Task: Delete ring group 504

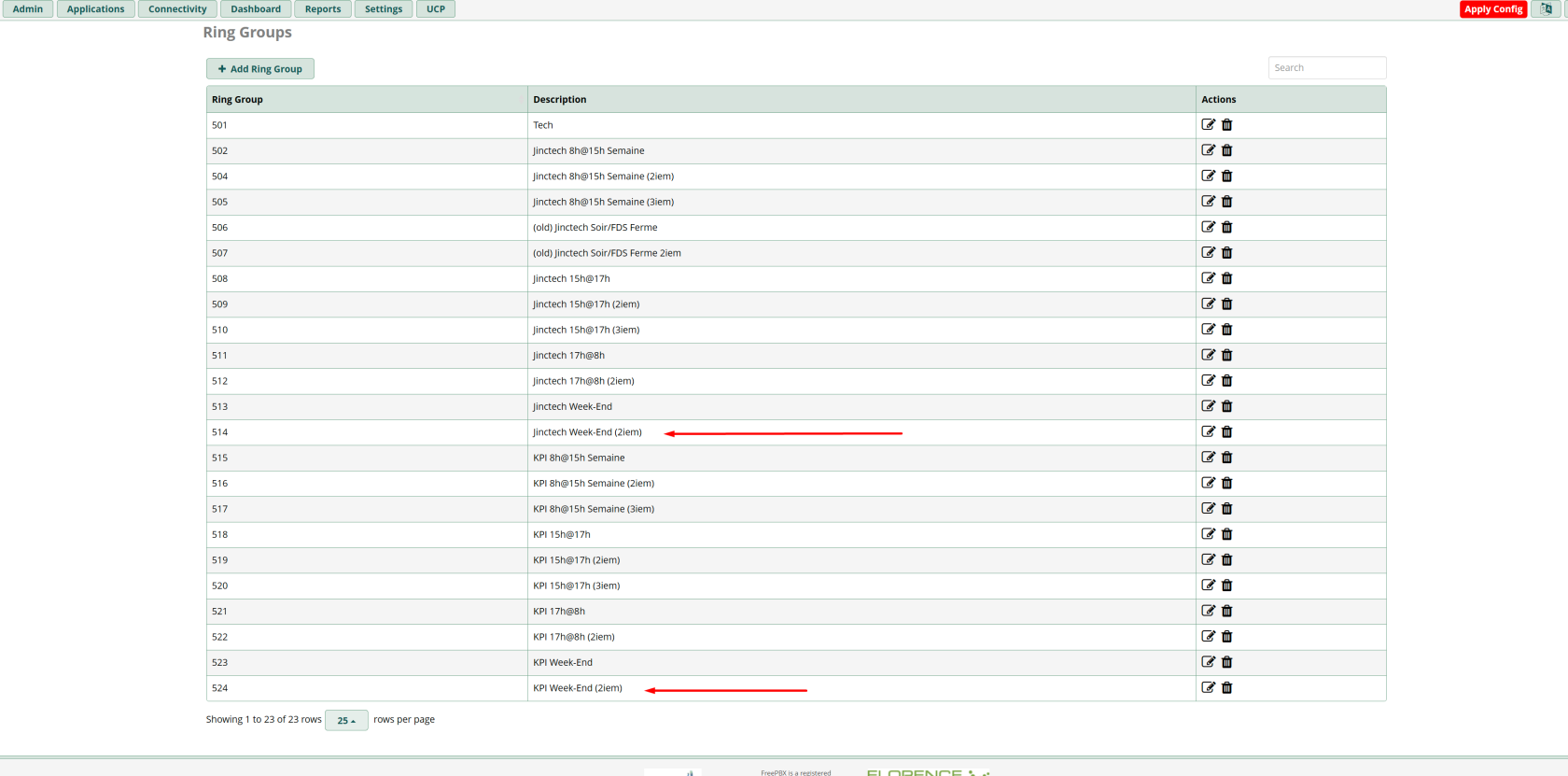Action: coord(1227,176)
